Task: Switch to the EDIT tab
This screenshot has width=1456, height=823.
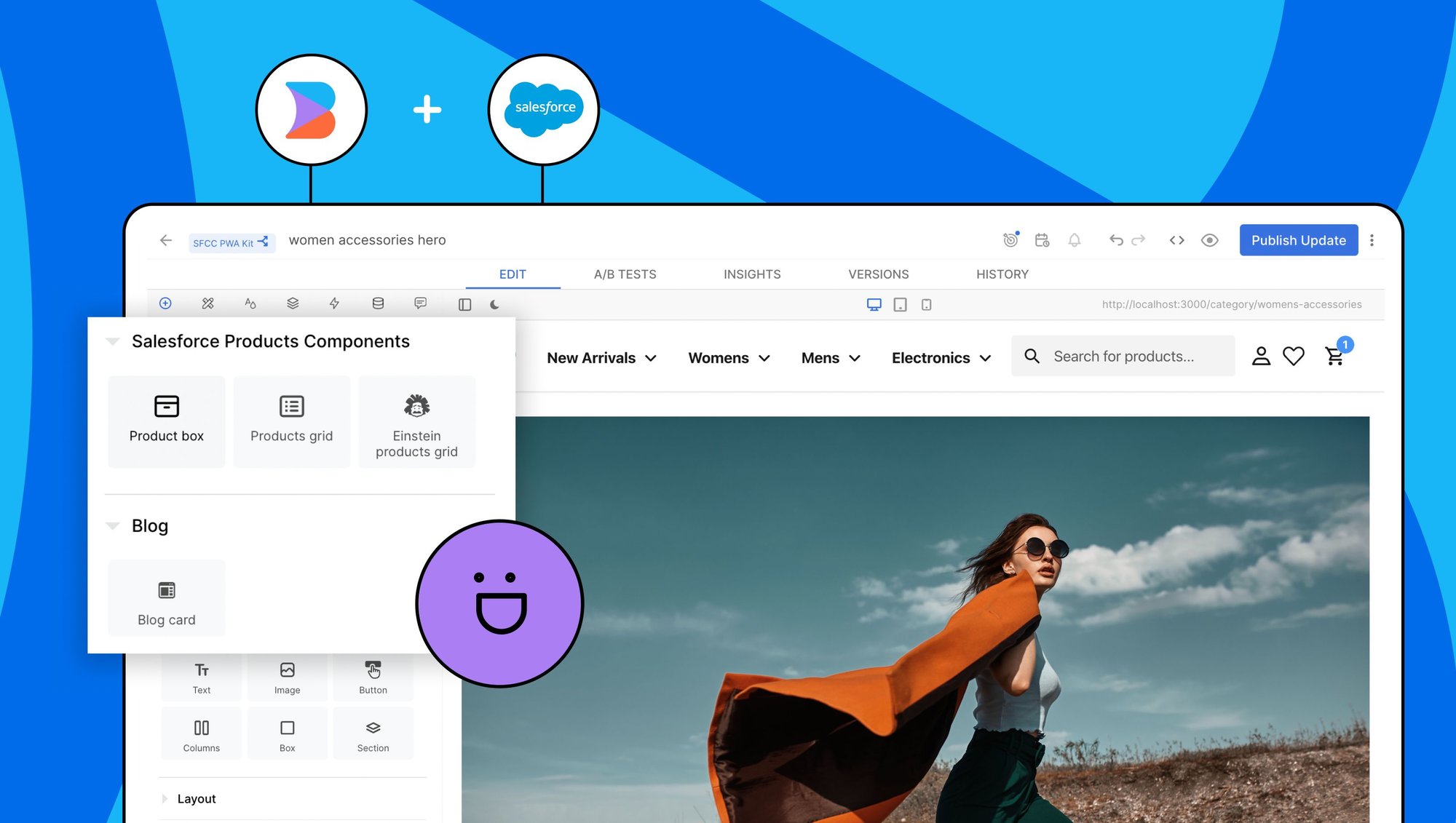Action: (513, 274)
